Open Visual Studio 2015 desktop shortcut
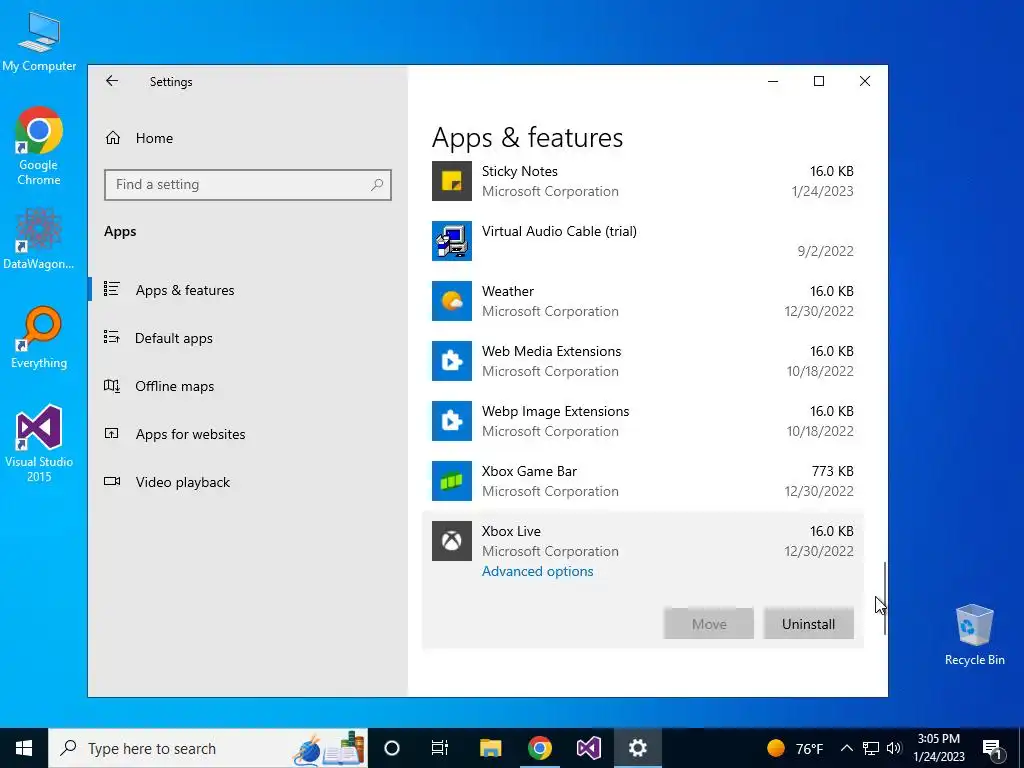1024x768 pixels. (39, 443)
